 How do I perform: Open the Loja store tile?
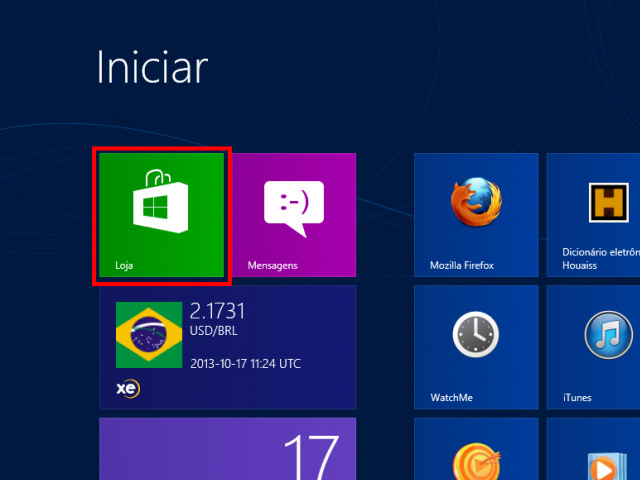[x=162, y=215]
